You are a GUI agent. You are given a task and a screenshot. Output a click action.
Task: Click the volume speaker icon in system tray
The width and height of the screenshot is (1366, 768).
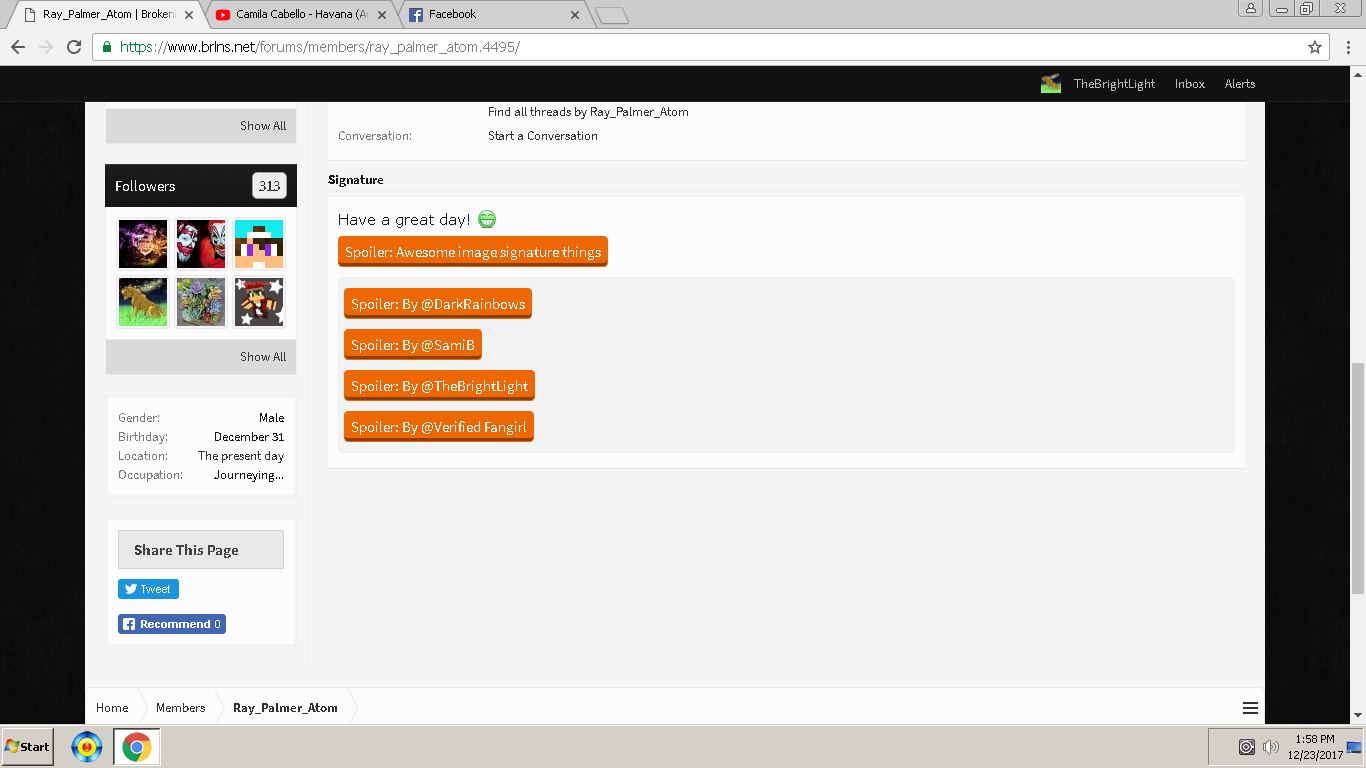pos(1271,747)
